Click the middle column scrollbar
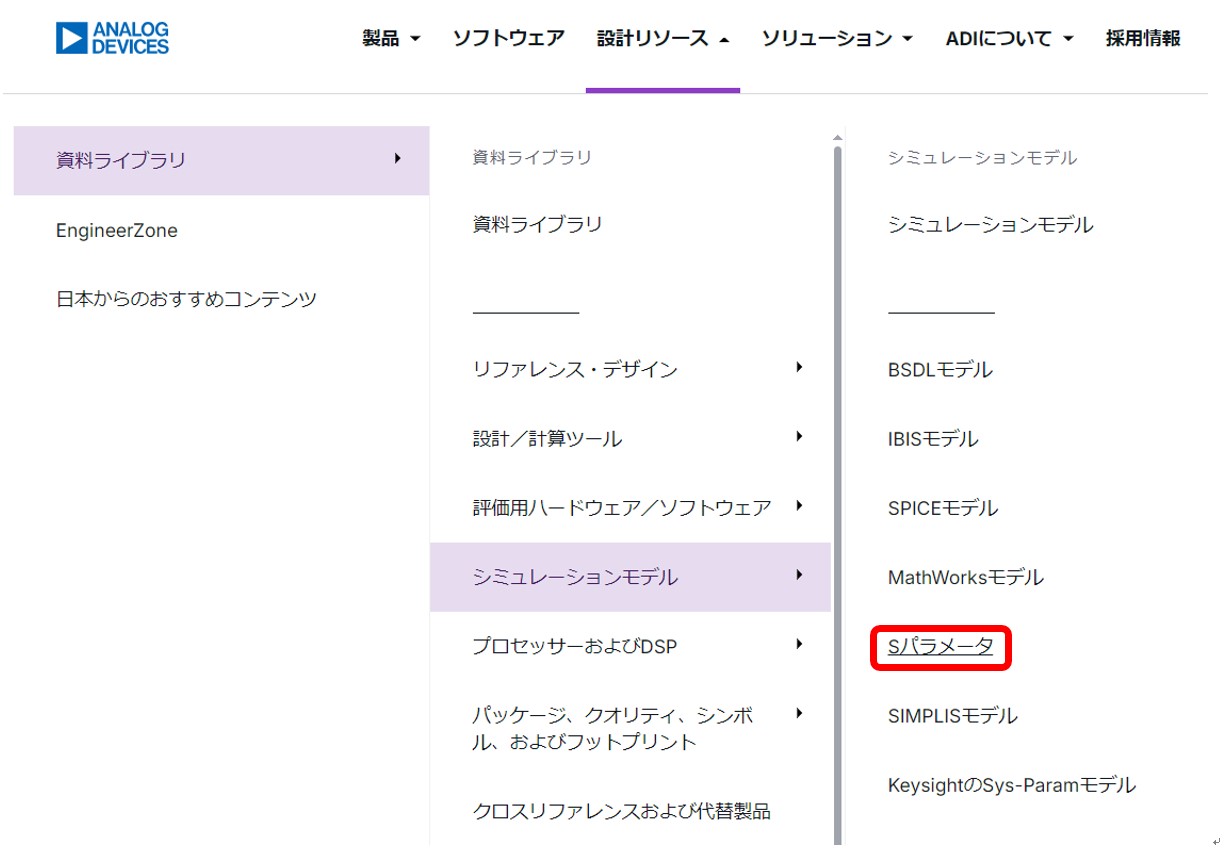The height and width of the screenshot is (853, 1226). [837, 450]
